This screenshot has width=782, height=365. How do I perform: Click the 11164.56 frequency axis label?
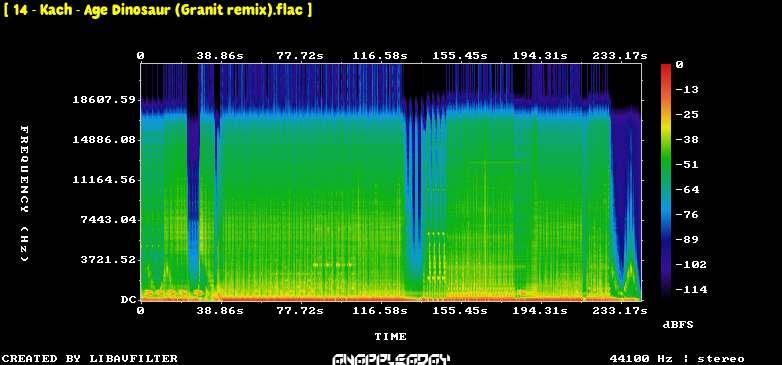coord(104,180)
